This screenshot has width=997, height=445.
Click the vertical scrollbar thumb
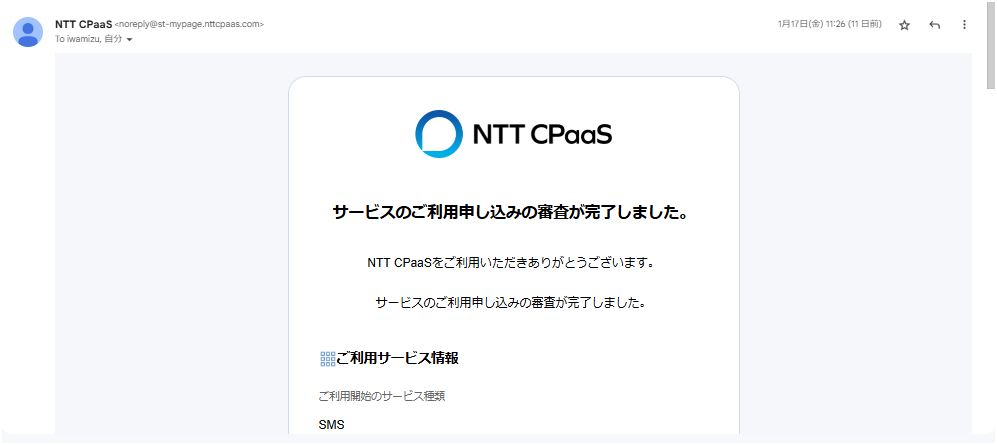(991, 44)
